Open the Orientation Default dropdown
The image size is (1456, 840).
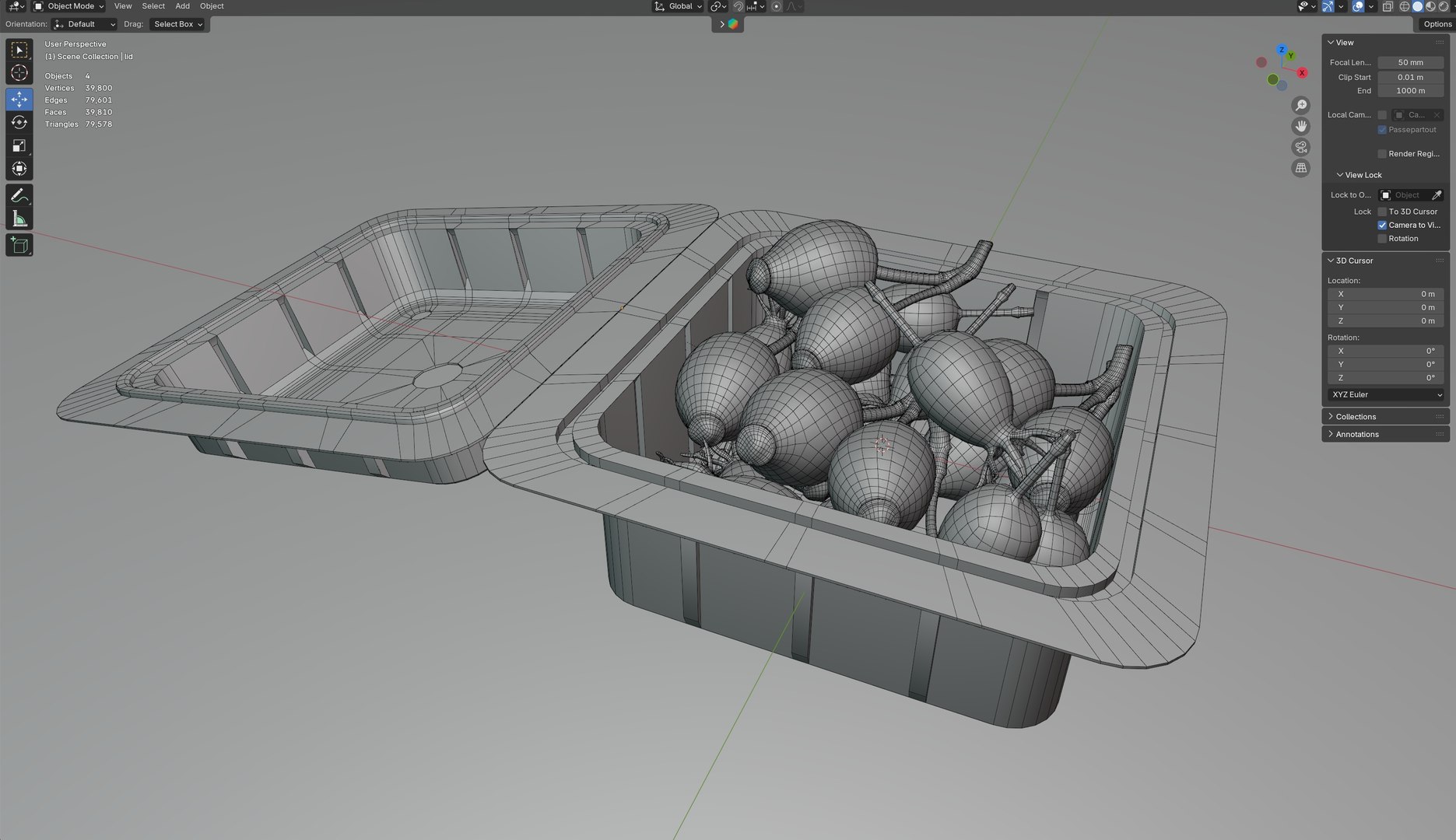85,24
